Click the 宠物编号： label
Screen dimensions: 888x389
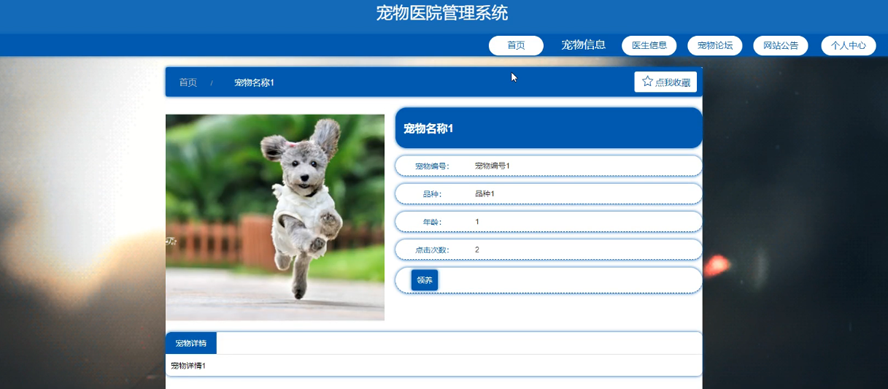tap(432, 166)
